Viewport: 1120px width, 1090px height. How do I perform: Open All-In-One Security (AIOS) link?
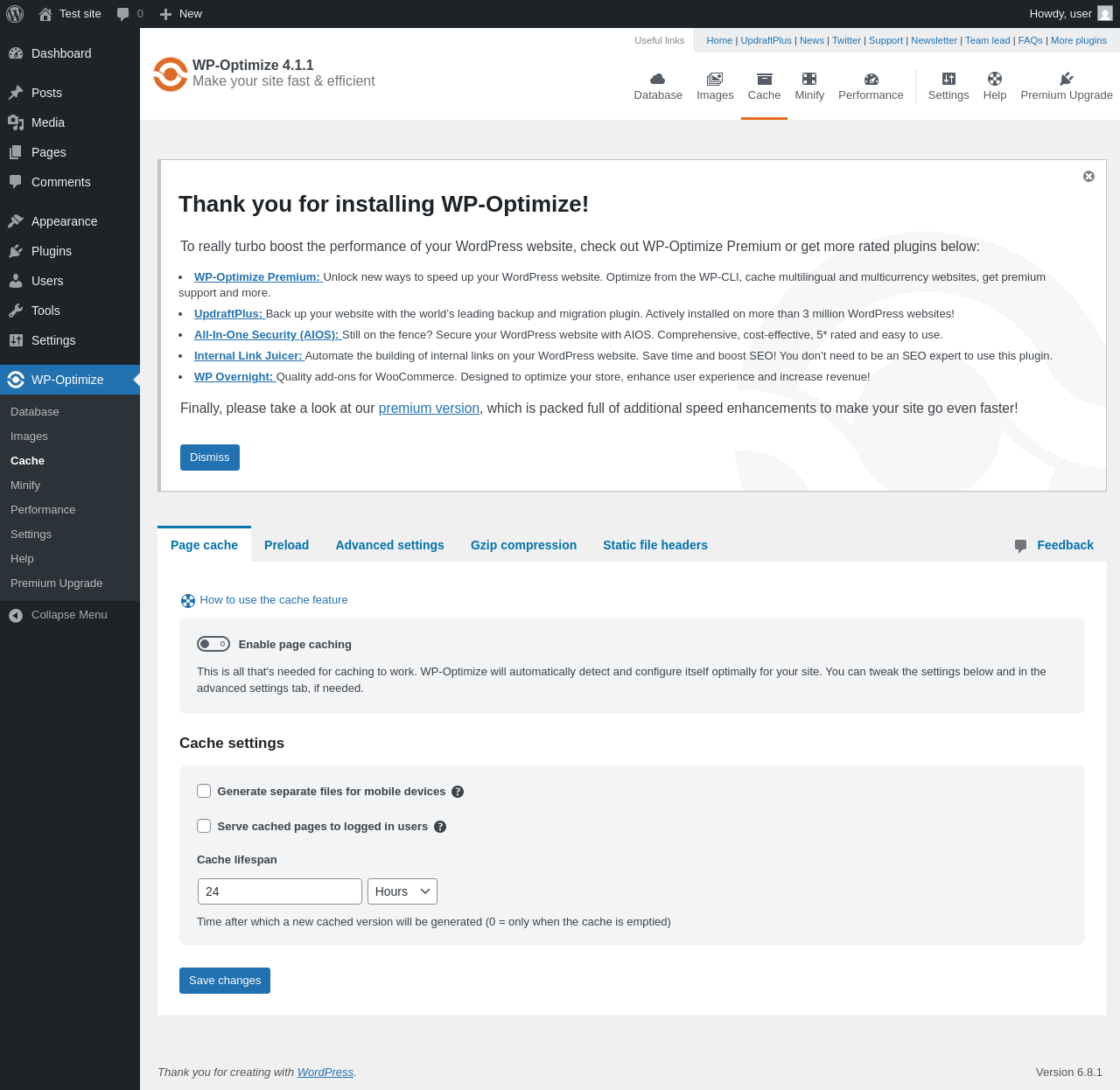267,335
